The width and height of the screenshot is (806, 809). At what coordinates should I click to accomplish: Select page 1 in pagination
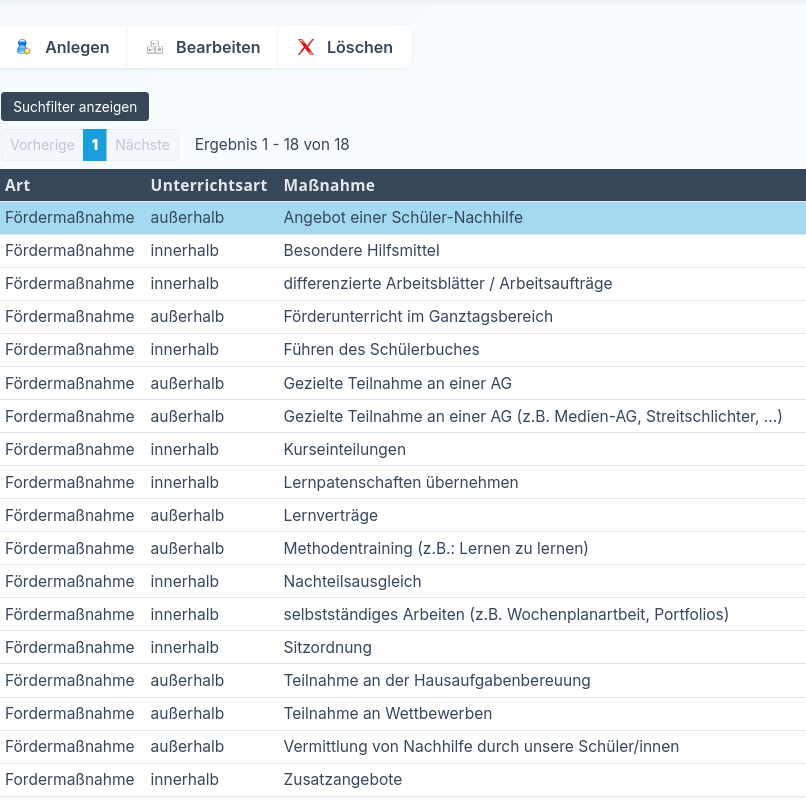click(x=95, y=145)
